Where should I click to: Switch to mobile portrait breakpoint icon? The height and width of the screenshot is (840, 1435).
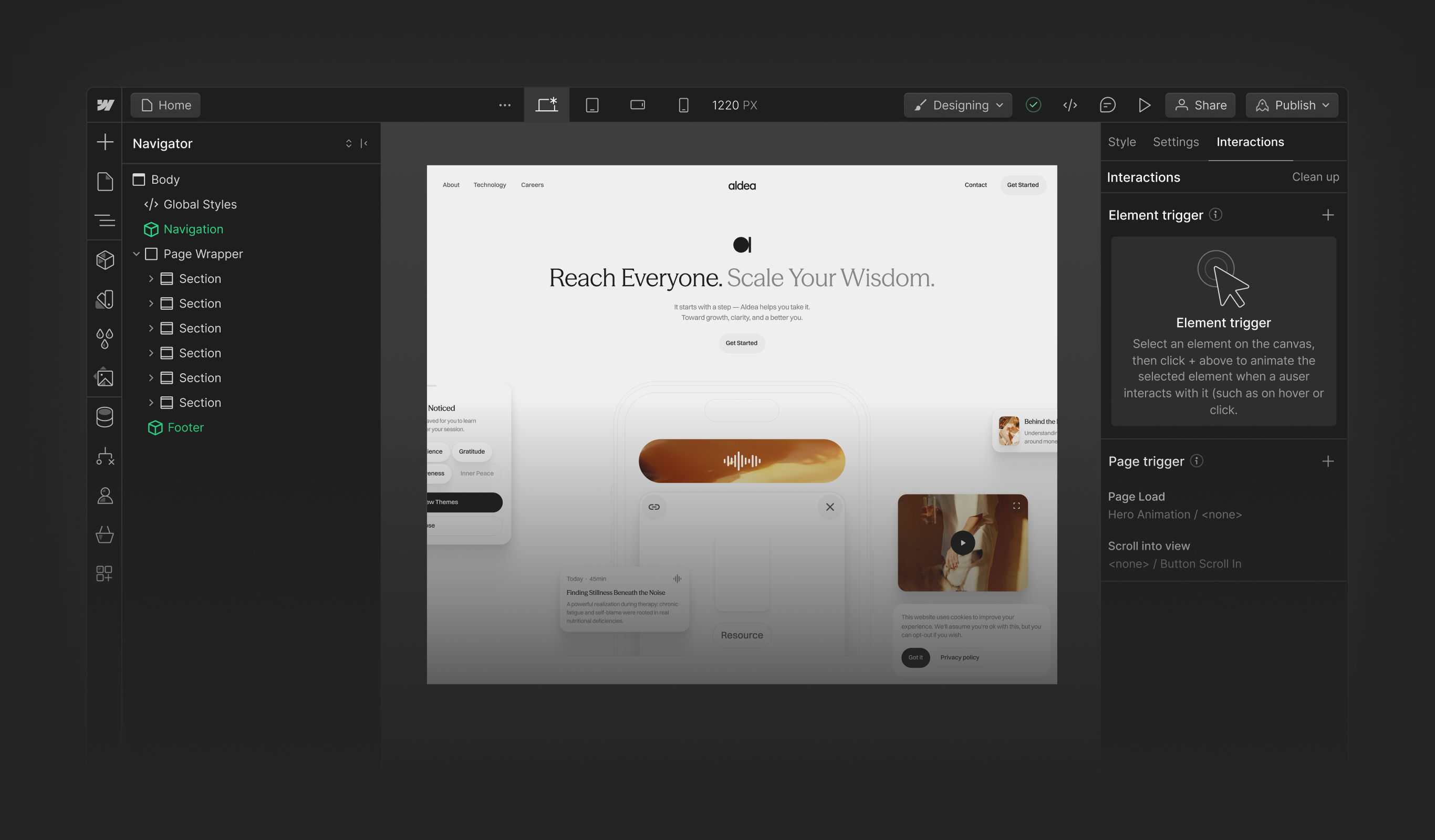[x=683, y=104]
